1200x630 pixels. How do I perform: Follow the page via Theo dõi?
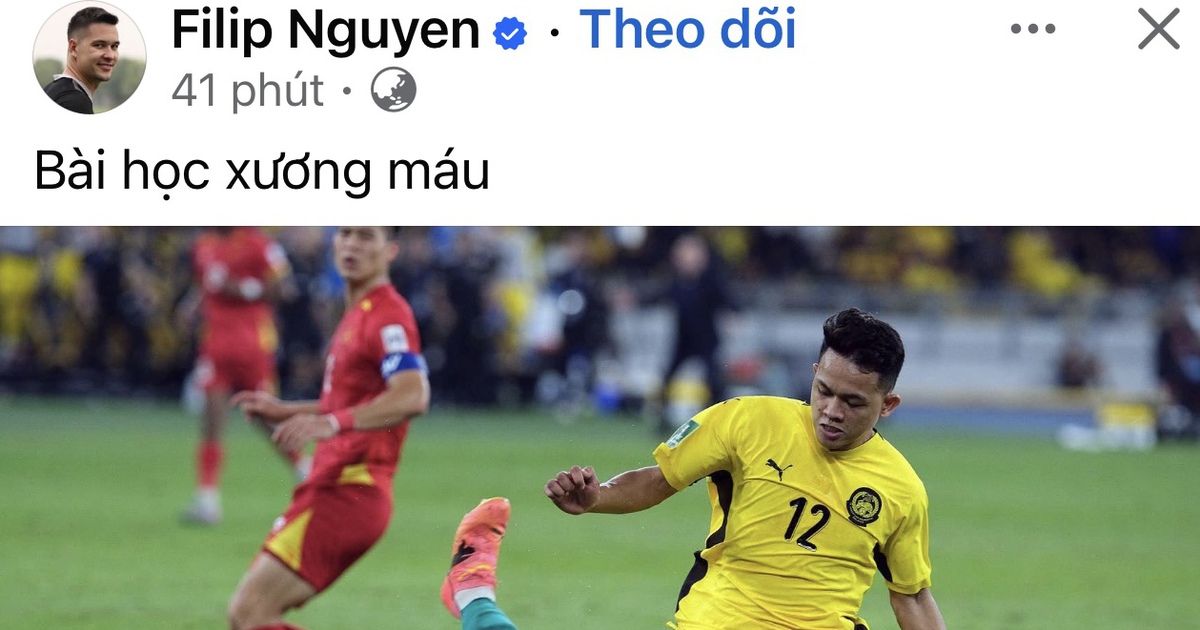[688, 29]
